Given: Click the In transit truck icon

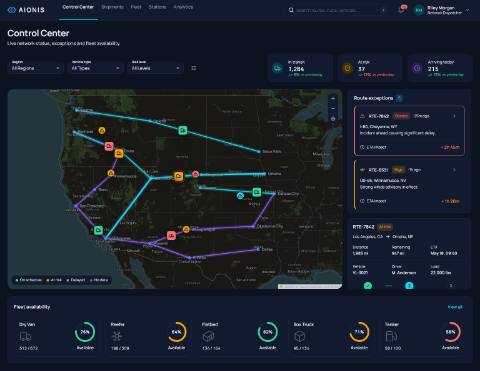Looking at the screenshot, I should [277, 68].
